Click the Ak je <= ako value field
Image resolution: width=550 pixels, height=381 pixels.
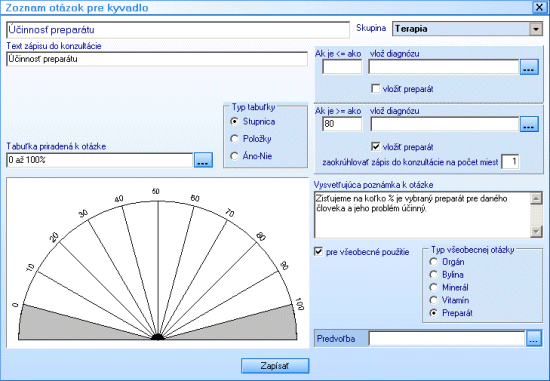pos(342,67)
